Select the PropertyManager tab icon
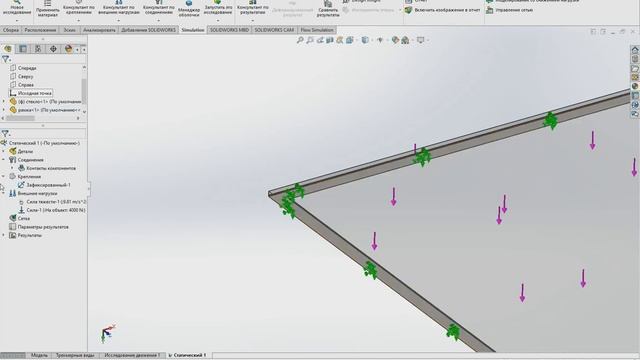The width and height of the screenshot is (640, 360). point(23,49)
